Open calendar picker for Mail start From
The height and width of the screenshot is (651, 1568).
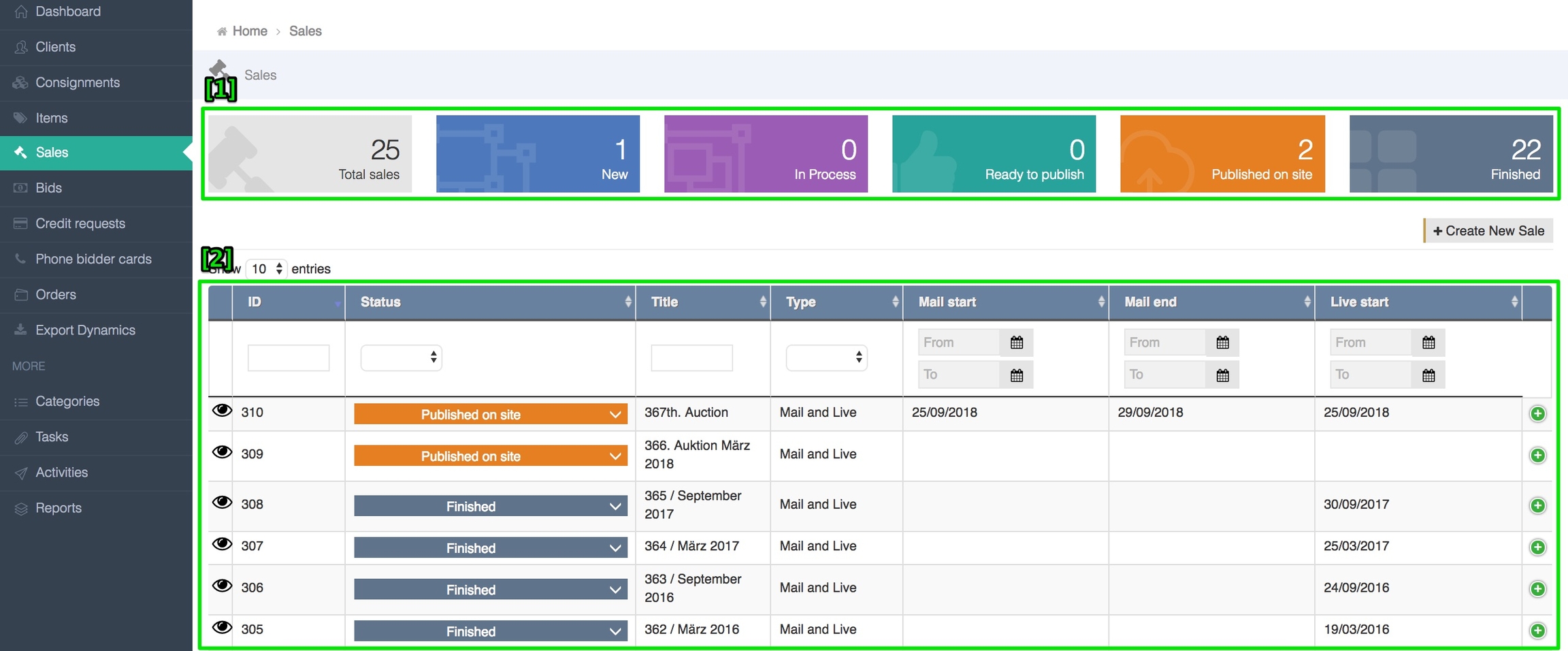click(1016, 343)
